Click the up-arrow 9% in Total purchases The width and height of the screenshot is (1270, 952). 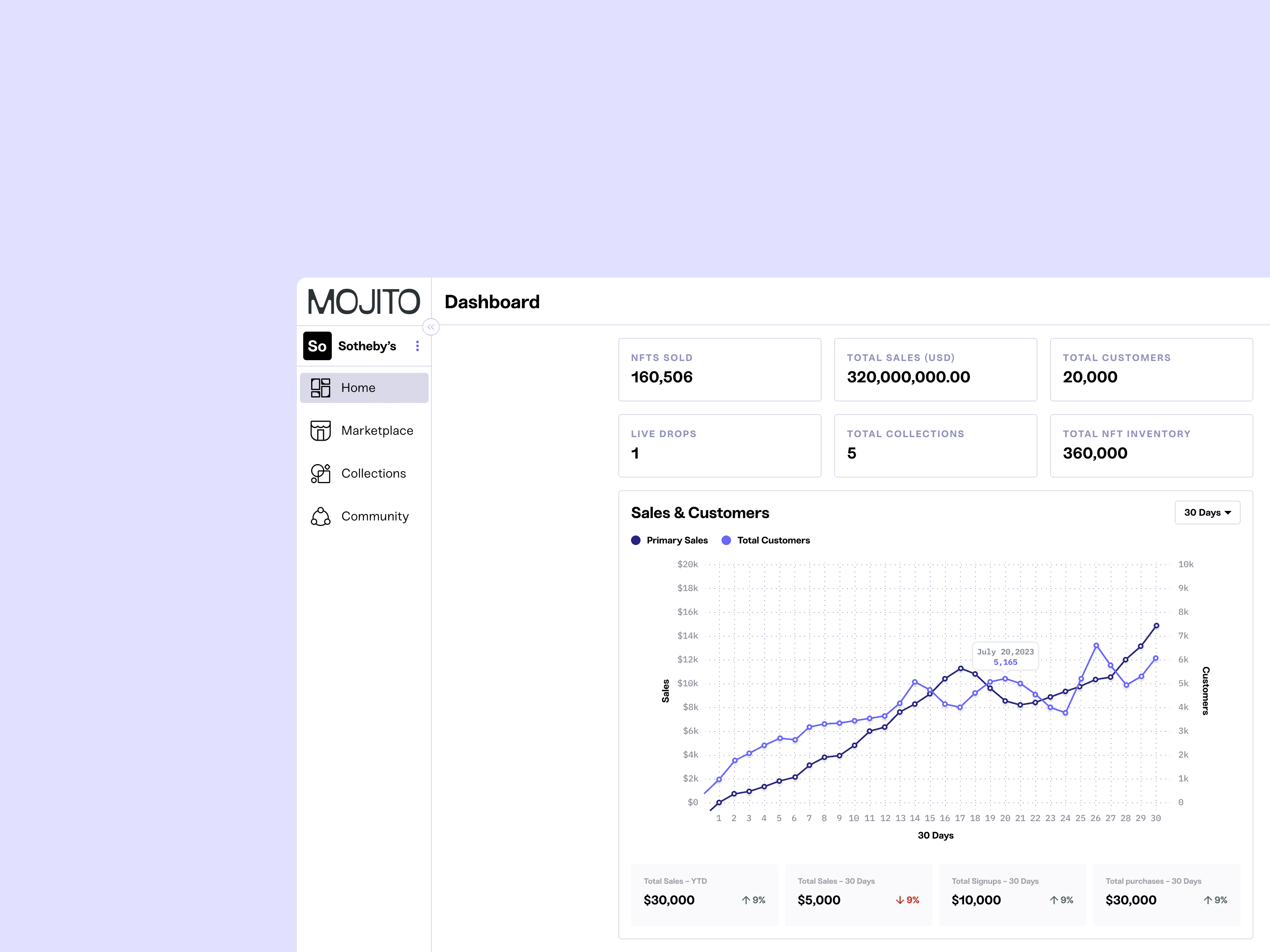tap(1216, 900)
